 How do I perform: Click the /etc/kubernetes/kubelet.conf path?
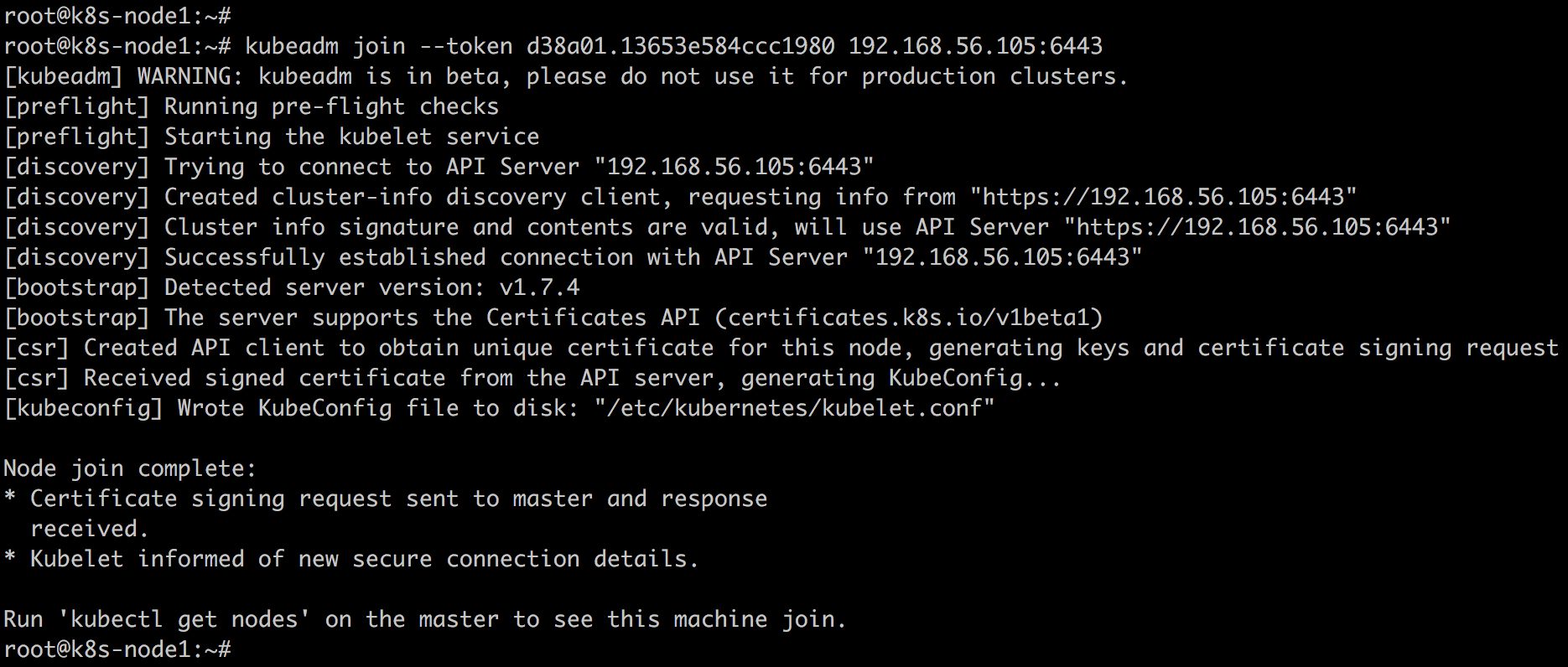[x=794, y=408]
